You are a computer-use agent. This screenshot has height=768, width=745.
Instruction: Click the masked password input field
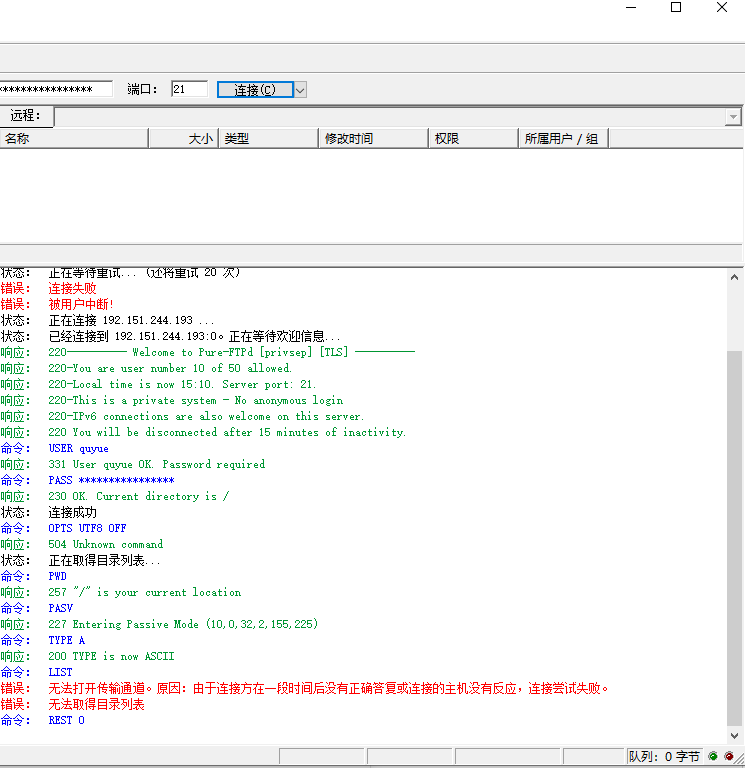coord(56,89)
